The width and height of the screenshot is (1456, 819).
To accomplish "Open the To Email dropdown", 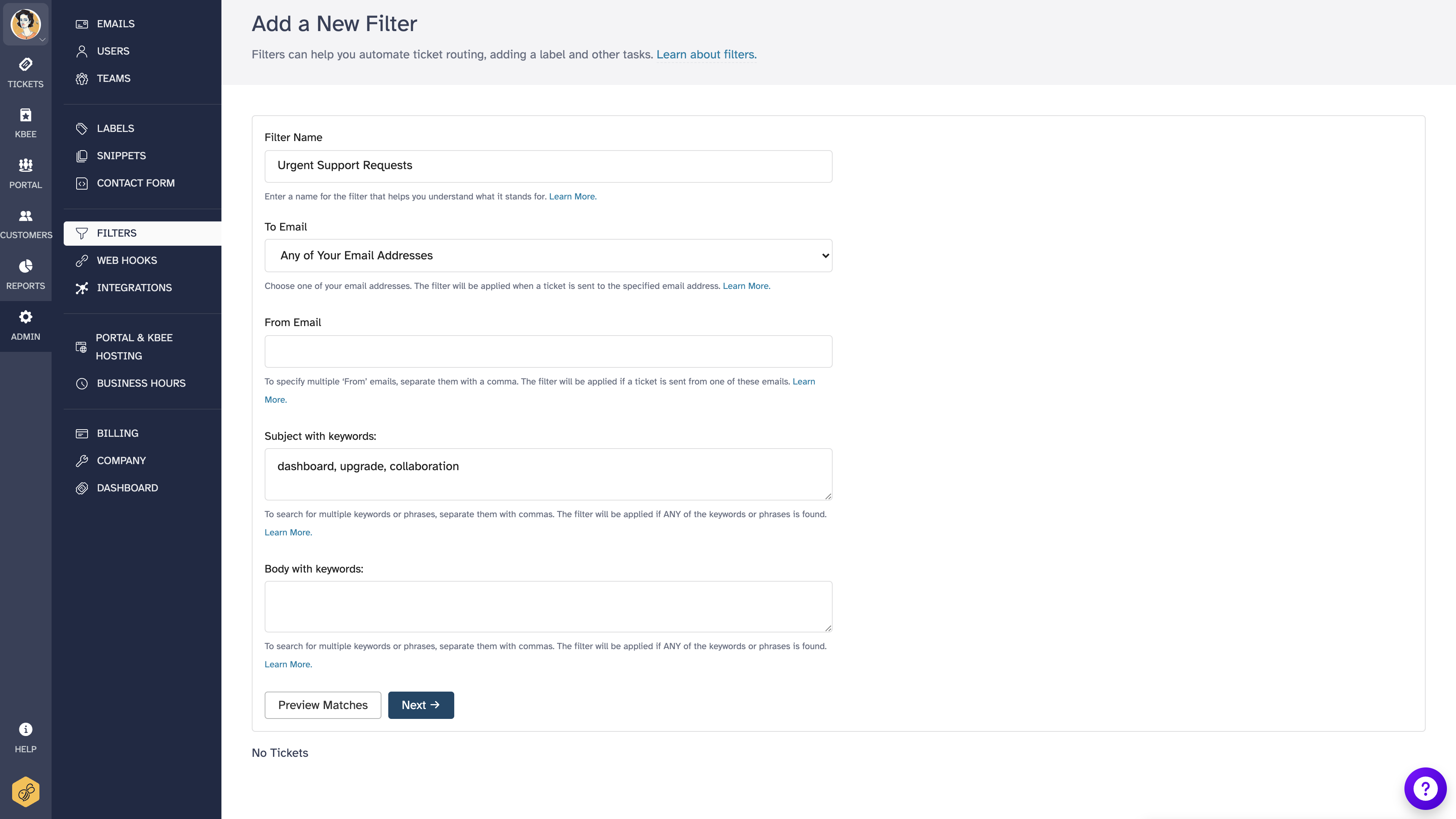I will coord(548,256).
